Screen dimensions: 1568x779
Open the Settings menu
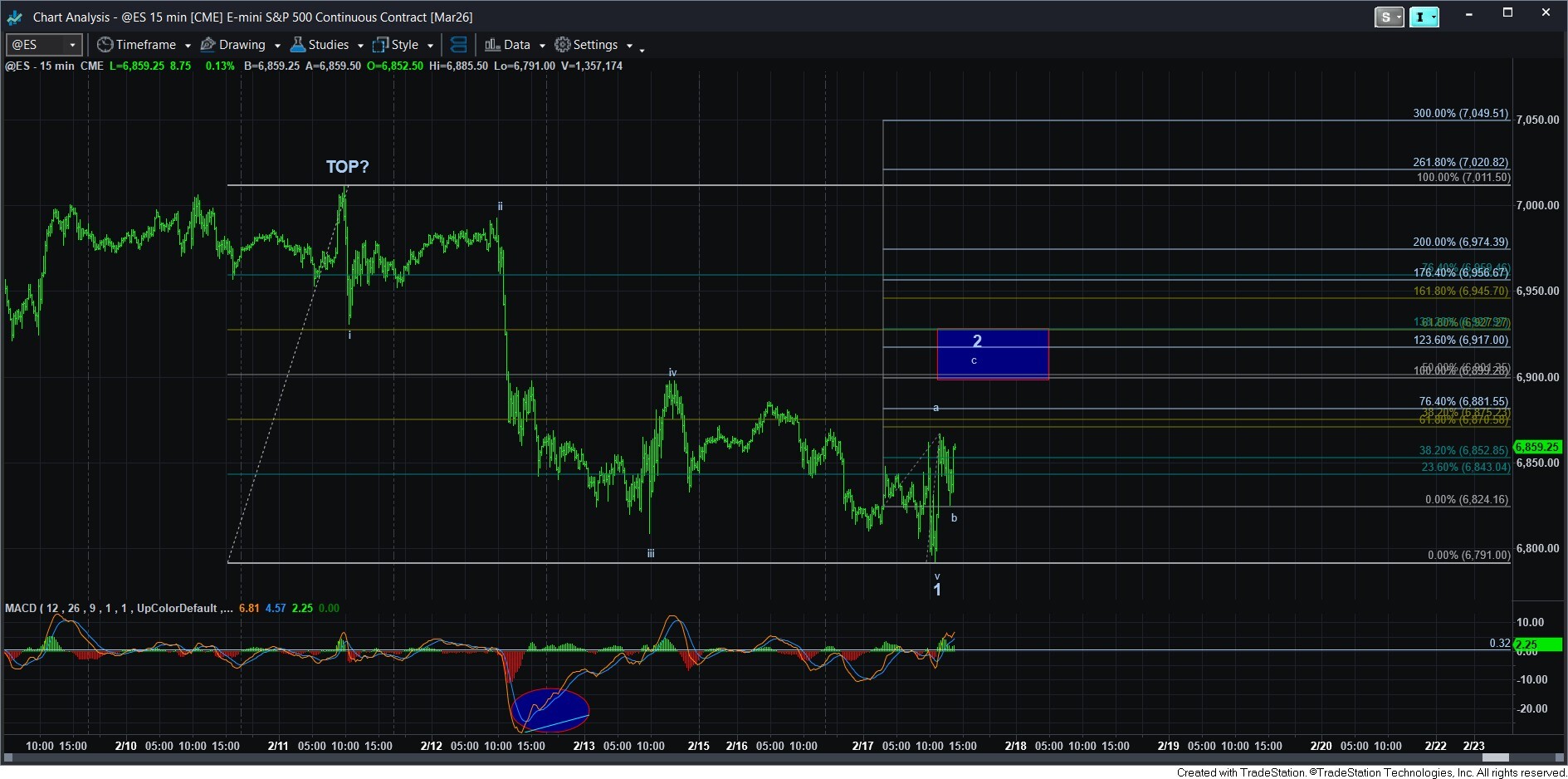pyautogui.click(x=595, y=45)
